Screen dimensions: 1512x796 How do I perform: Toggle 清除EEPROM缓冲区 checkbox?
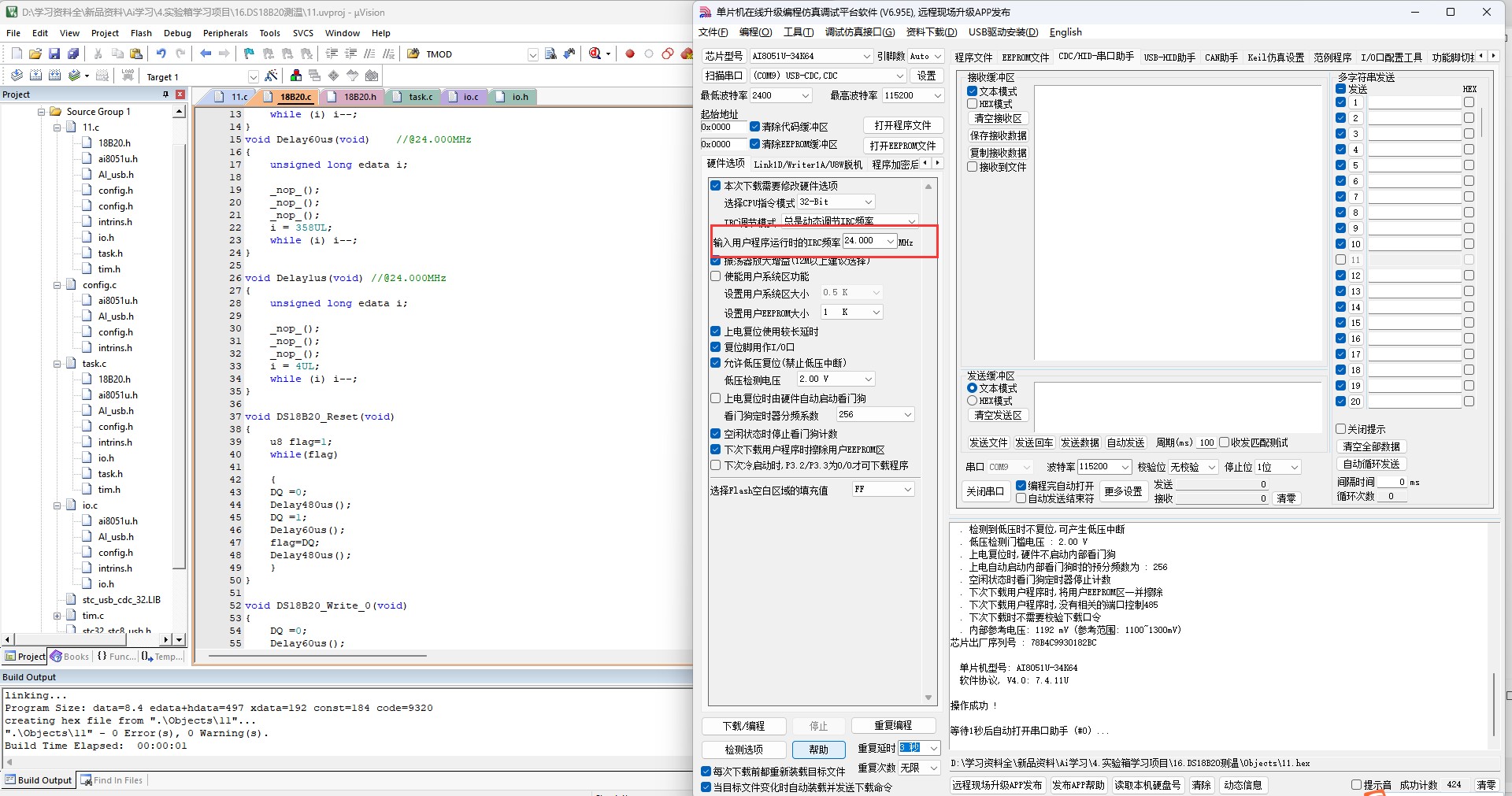(754, 144)
